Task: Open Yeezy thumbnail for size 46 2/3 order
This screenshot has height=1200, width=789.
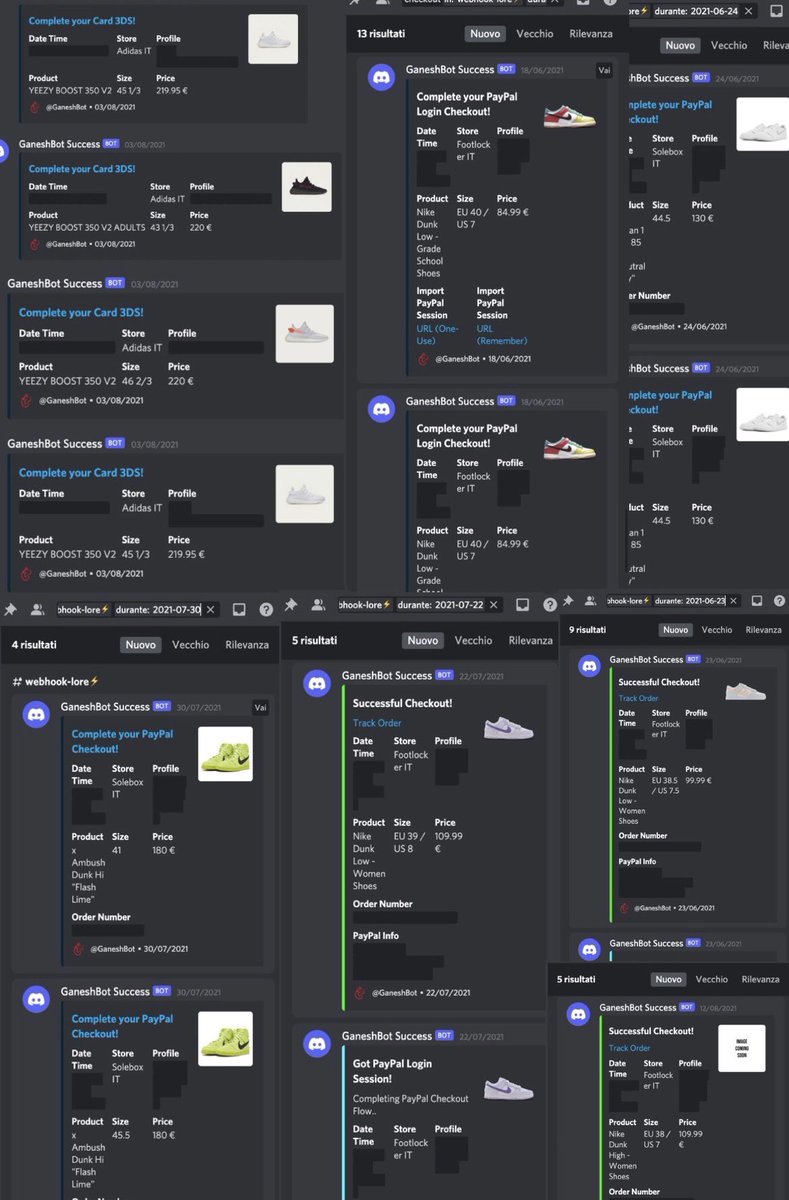Action: [304, 334]
